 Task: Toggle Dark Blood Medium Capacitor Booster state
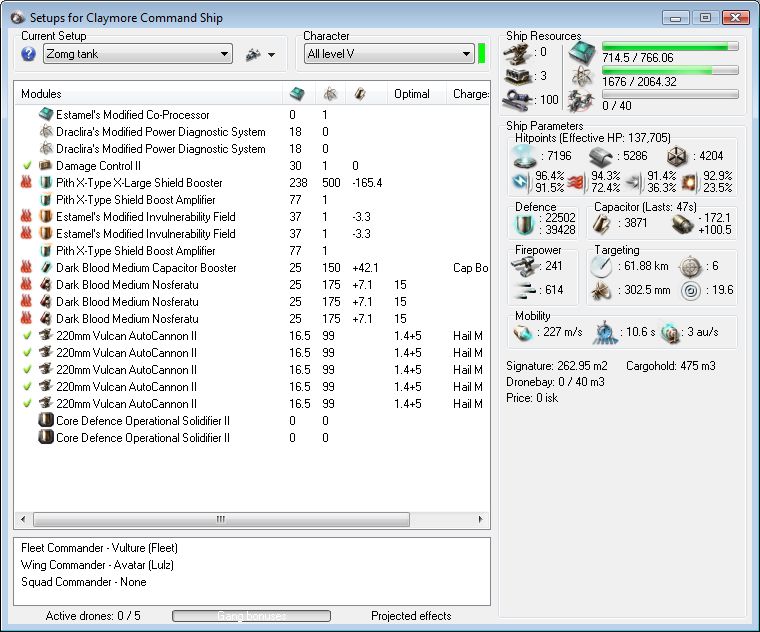(x=26, y=268)
